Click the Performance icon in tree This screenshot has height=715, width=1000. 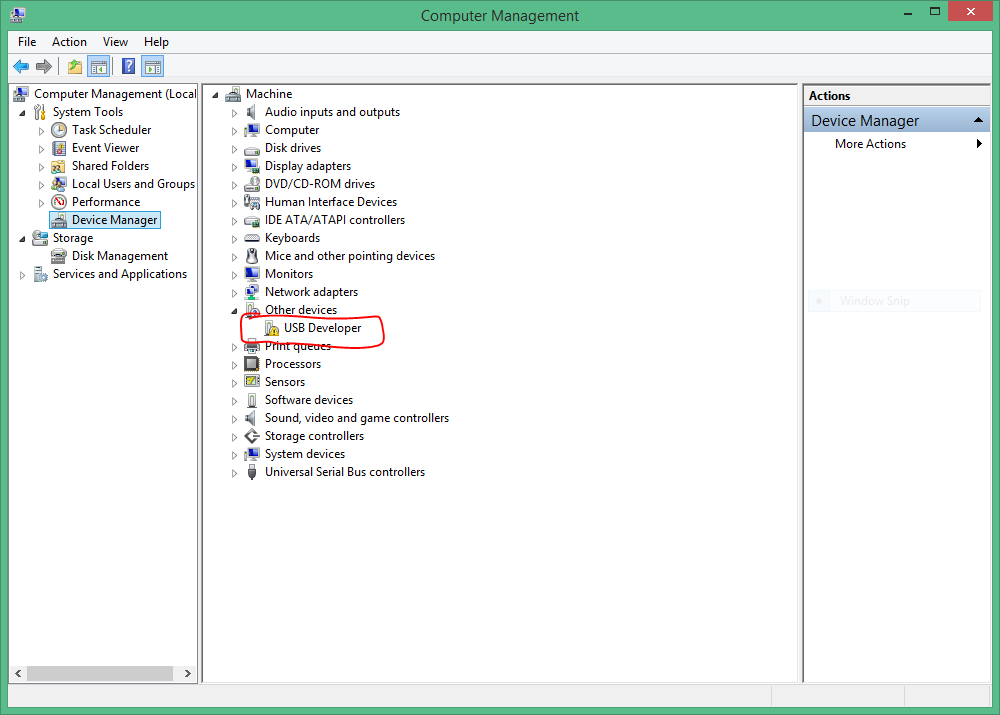pyautogui.click(x=59, y=202)
